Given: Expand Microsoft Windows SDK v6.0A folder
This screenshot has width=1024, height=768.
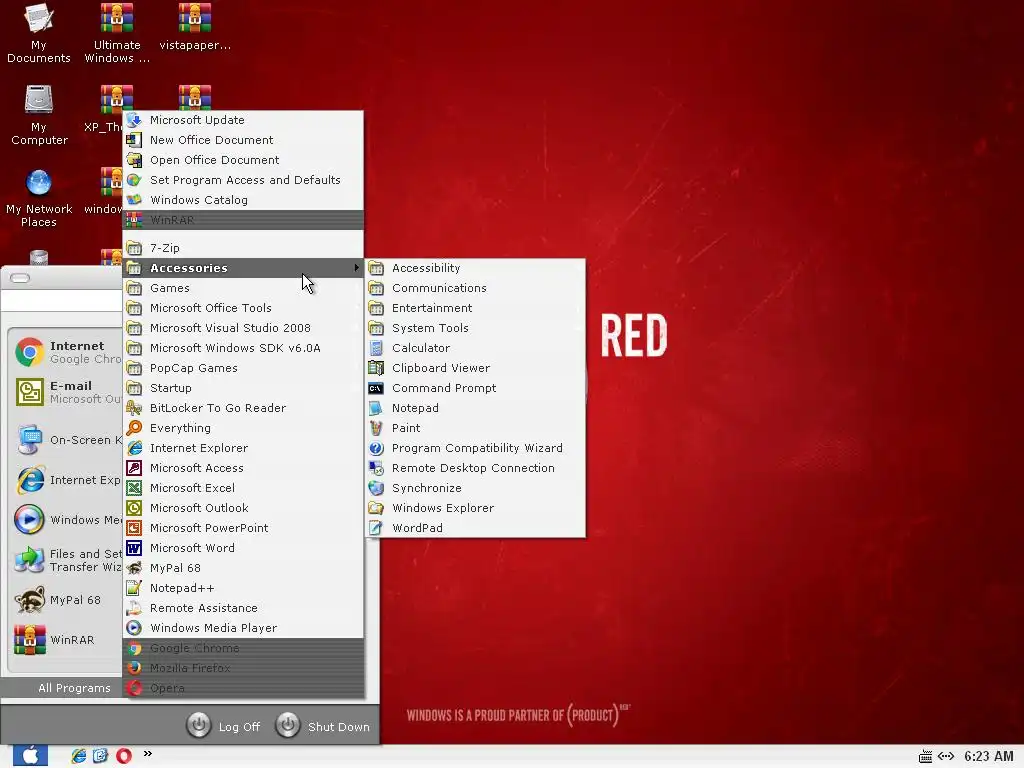Looking at the screenshot, I should (x=243, y=348).
